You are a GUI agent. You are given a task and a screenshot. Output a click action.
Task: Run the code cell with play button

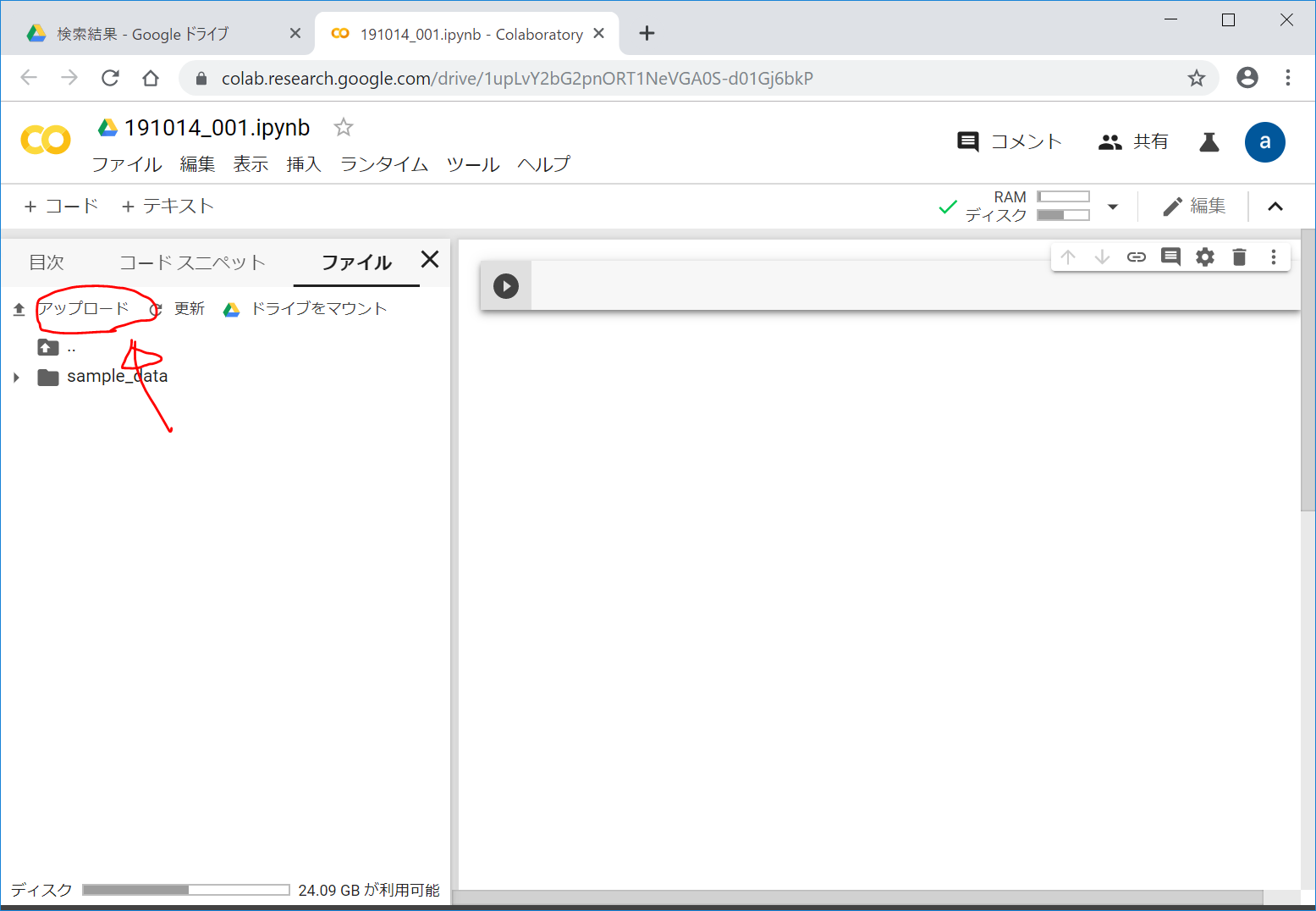pos(505,286)
